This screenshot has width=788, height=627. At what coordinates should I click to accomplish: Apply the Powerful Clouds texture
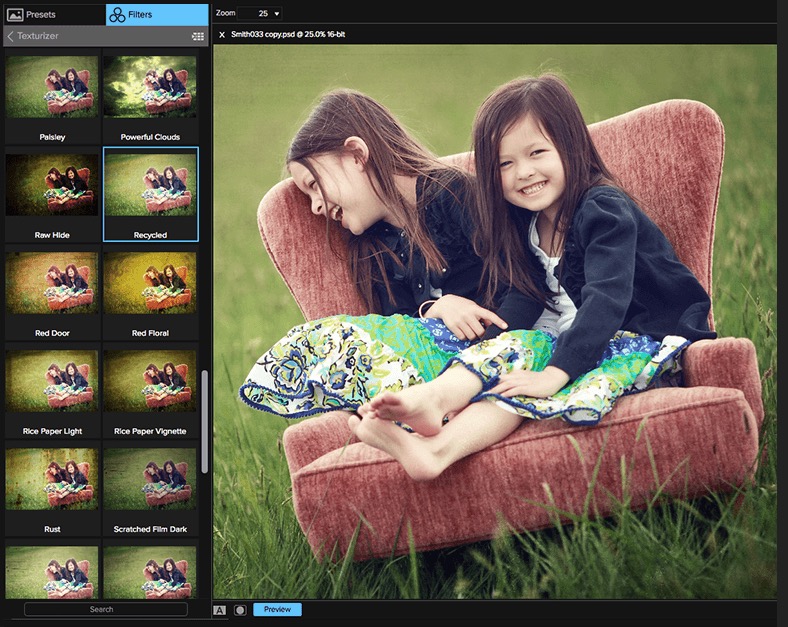(x=150, y=88)
